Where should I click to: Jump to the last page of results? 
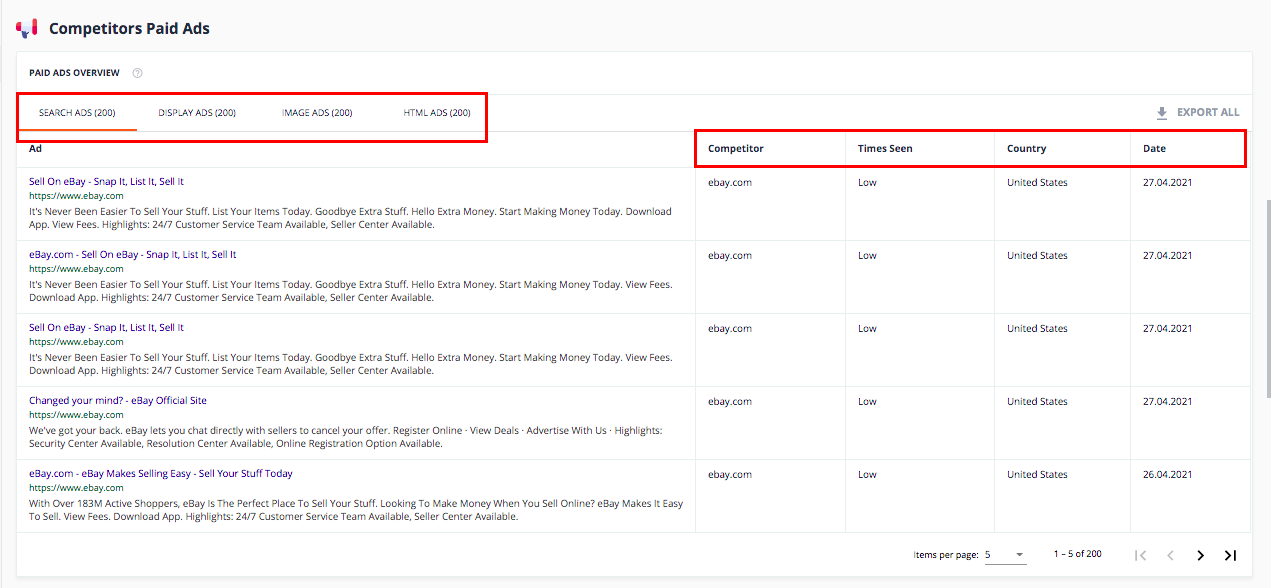pyautogui.click(x=1231, y=555)
